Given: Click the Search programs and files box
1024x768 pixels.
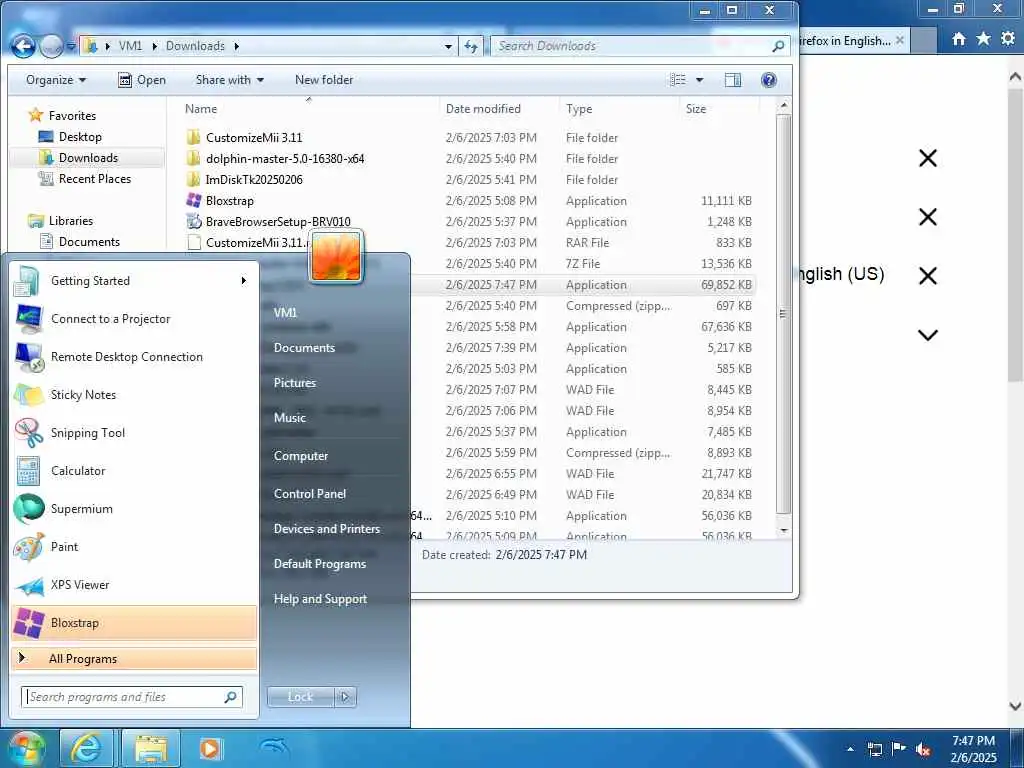Looking at the screenshot, I should click(x=132, y=697).
